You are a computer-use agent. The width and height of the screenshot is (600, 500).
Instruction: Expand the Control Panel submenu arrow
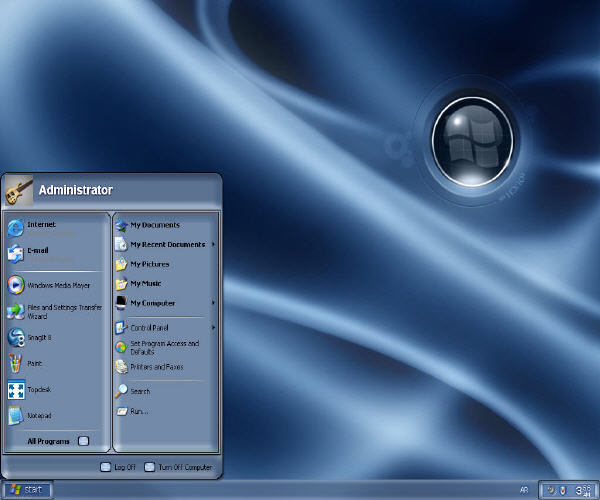(213, 327)
